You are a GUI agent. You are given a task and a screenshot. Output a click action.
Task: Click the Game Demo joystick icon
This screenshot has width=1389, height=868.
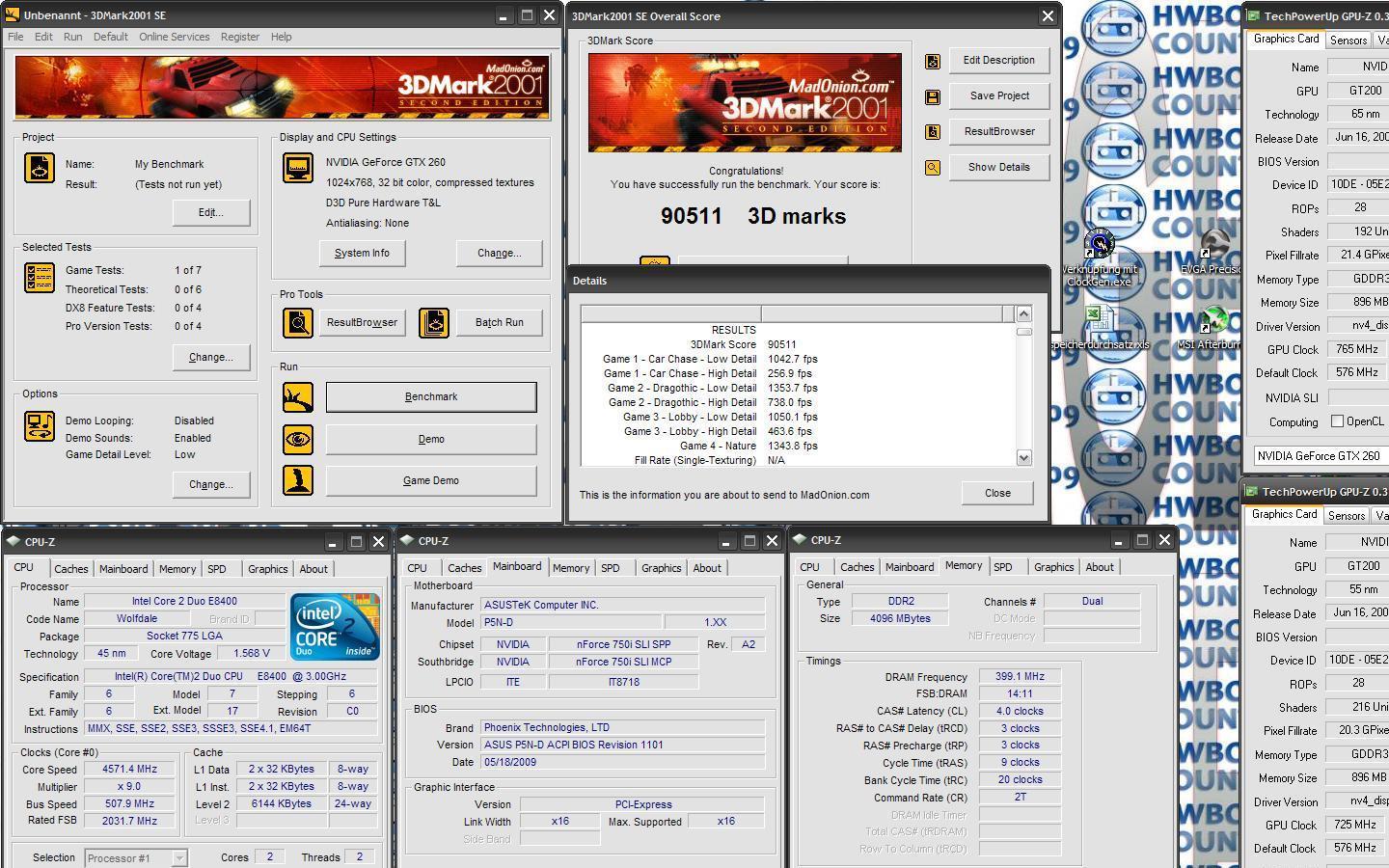click(x=298, y=480)
